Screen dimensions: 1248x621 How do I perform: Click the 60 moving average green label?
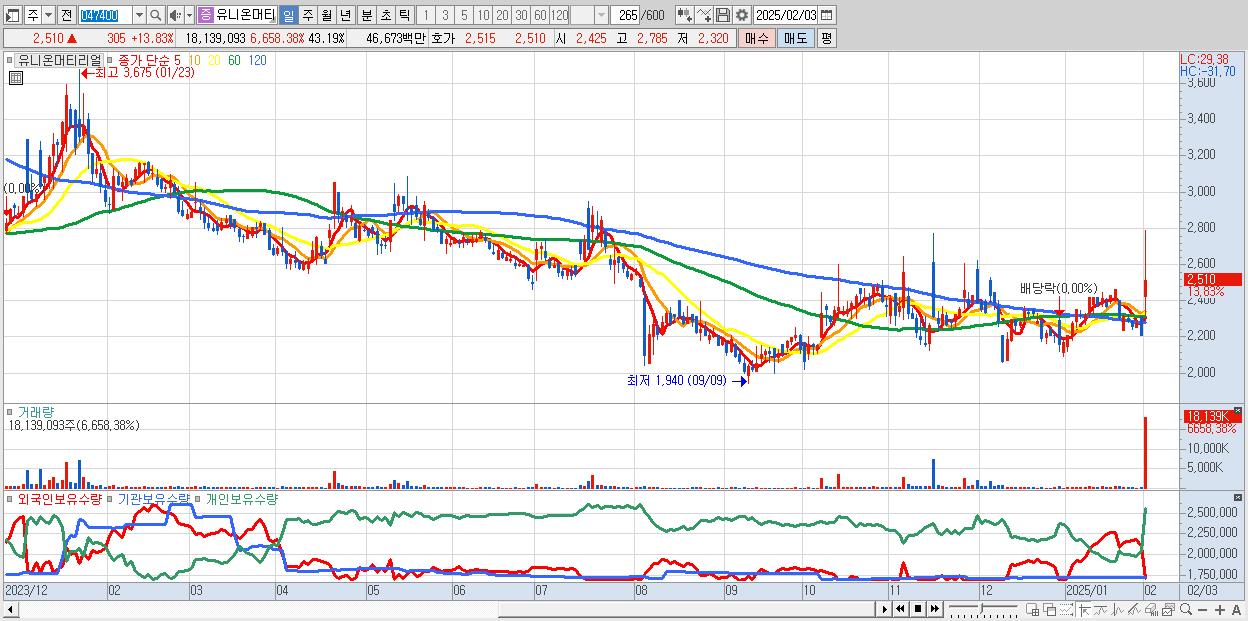point(233,60)
